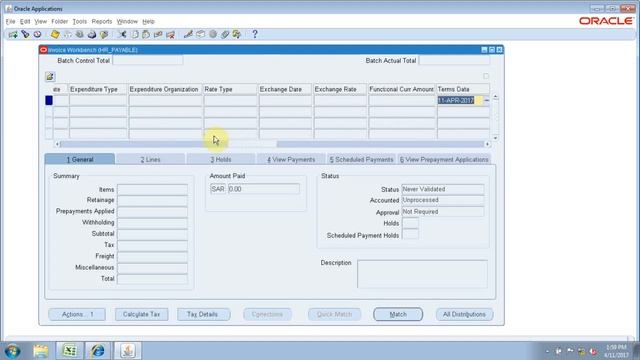Open the Folder menu
The height and width of the screenshot is (360, 640).
[60, 21]
